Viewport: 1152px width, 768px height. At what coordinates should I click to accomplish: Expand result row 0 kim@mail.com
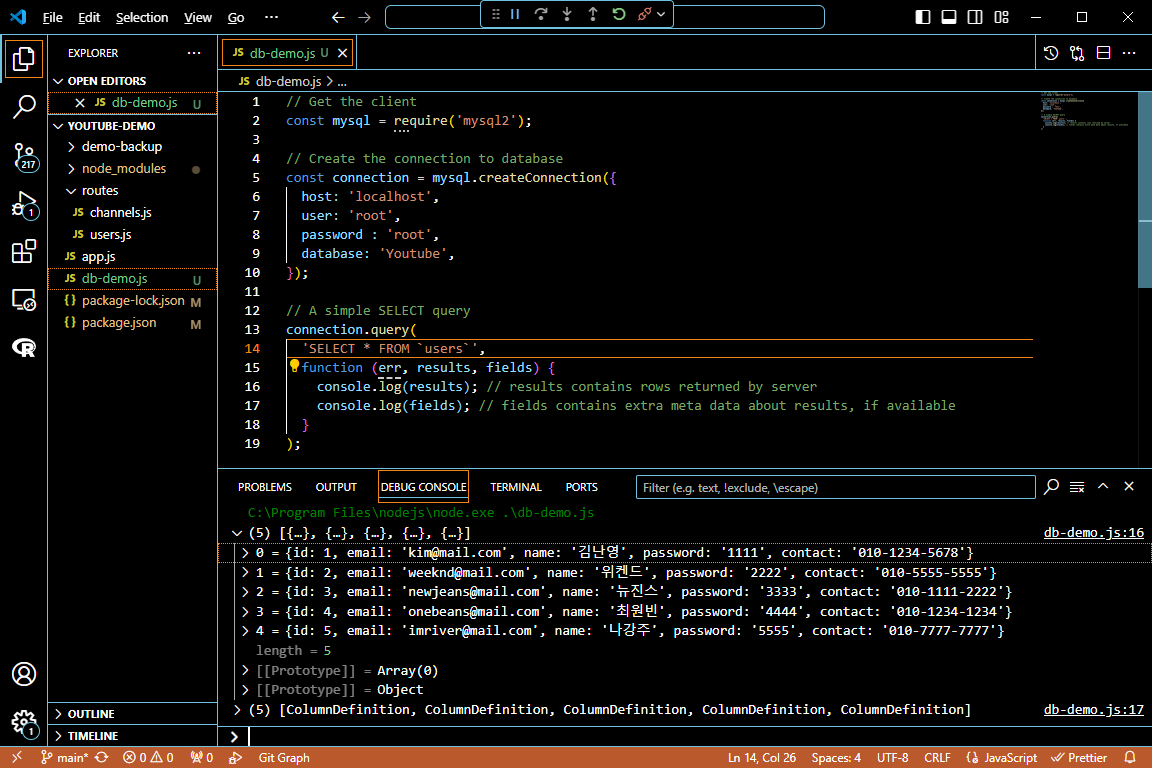click(x=245, y=553)
